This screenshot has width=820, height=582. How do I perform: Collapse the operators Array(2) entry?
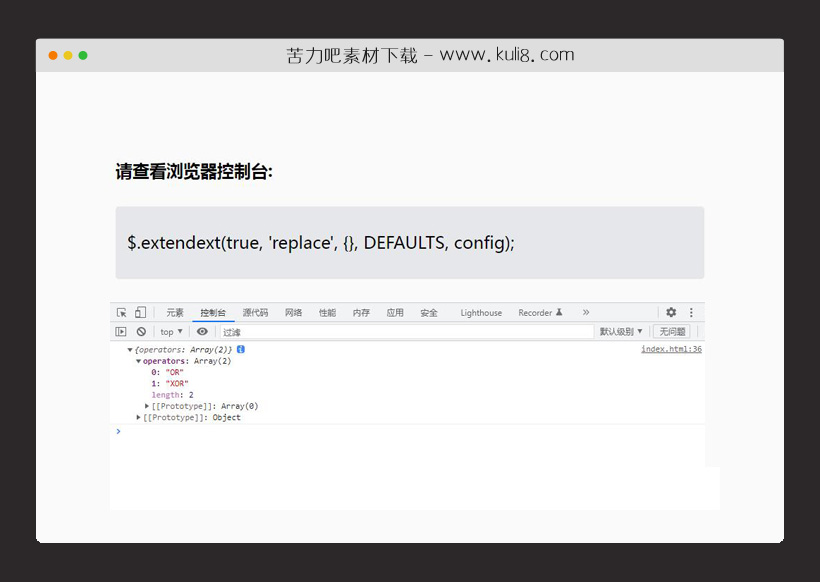tap(136, 361)
